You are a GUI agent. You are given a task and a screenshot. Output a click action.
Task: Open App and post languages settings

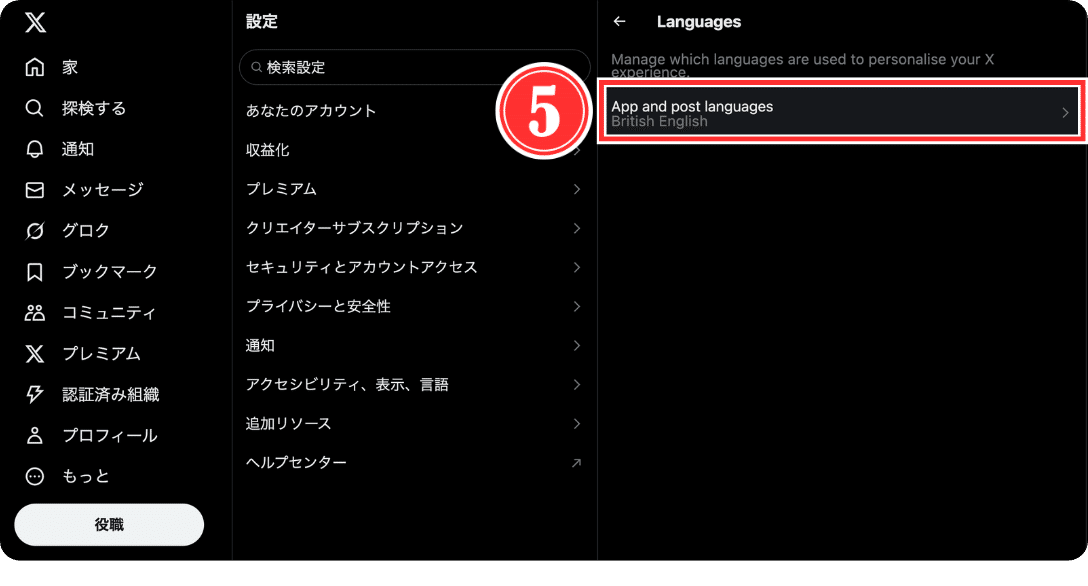[x=840, y=111]
